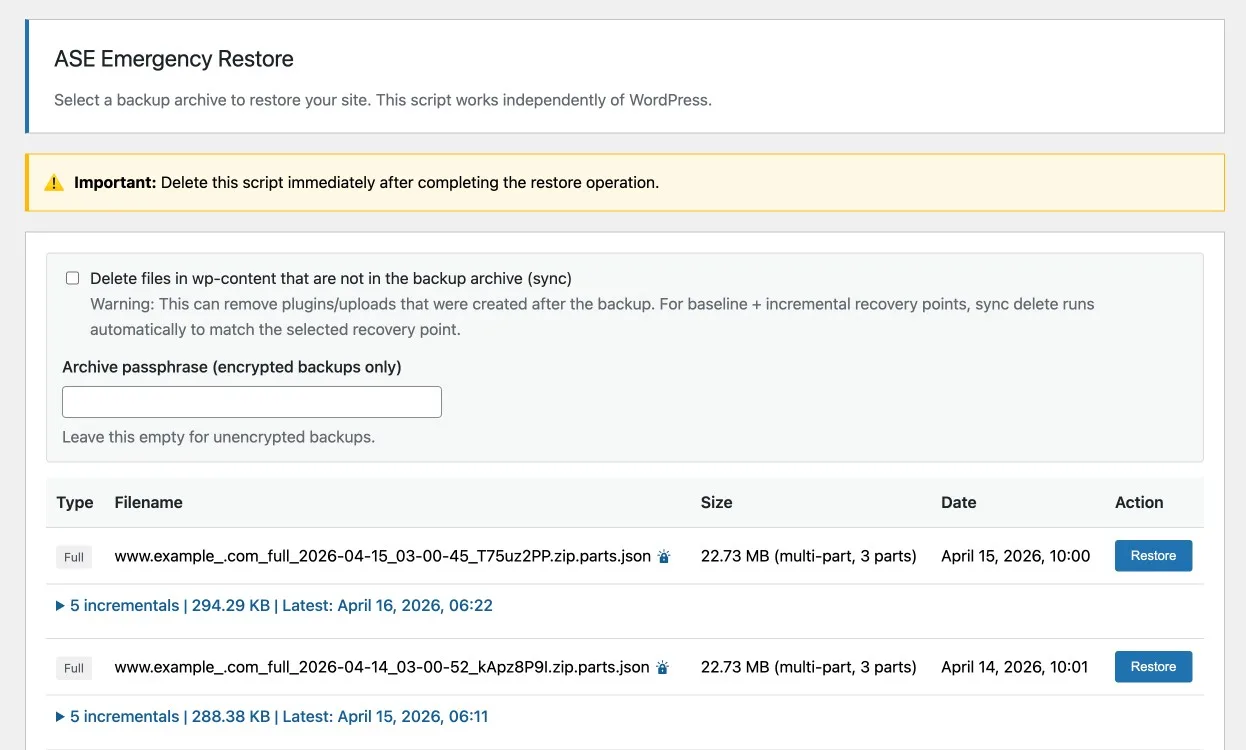Image resolution: width=1246 pixels, height=750 pixels.
Task: Click the Full badge on the April 14 backup
Action: (74, 668)
